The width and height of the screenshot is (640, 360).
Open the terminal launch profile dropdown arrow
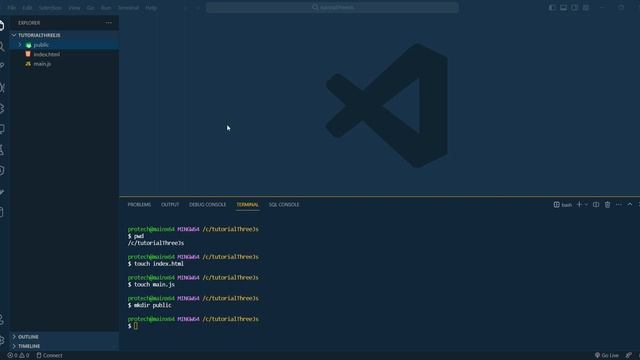[586, 204]
